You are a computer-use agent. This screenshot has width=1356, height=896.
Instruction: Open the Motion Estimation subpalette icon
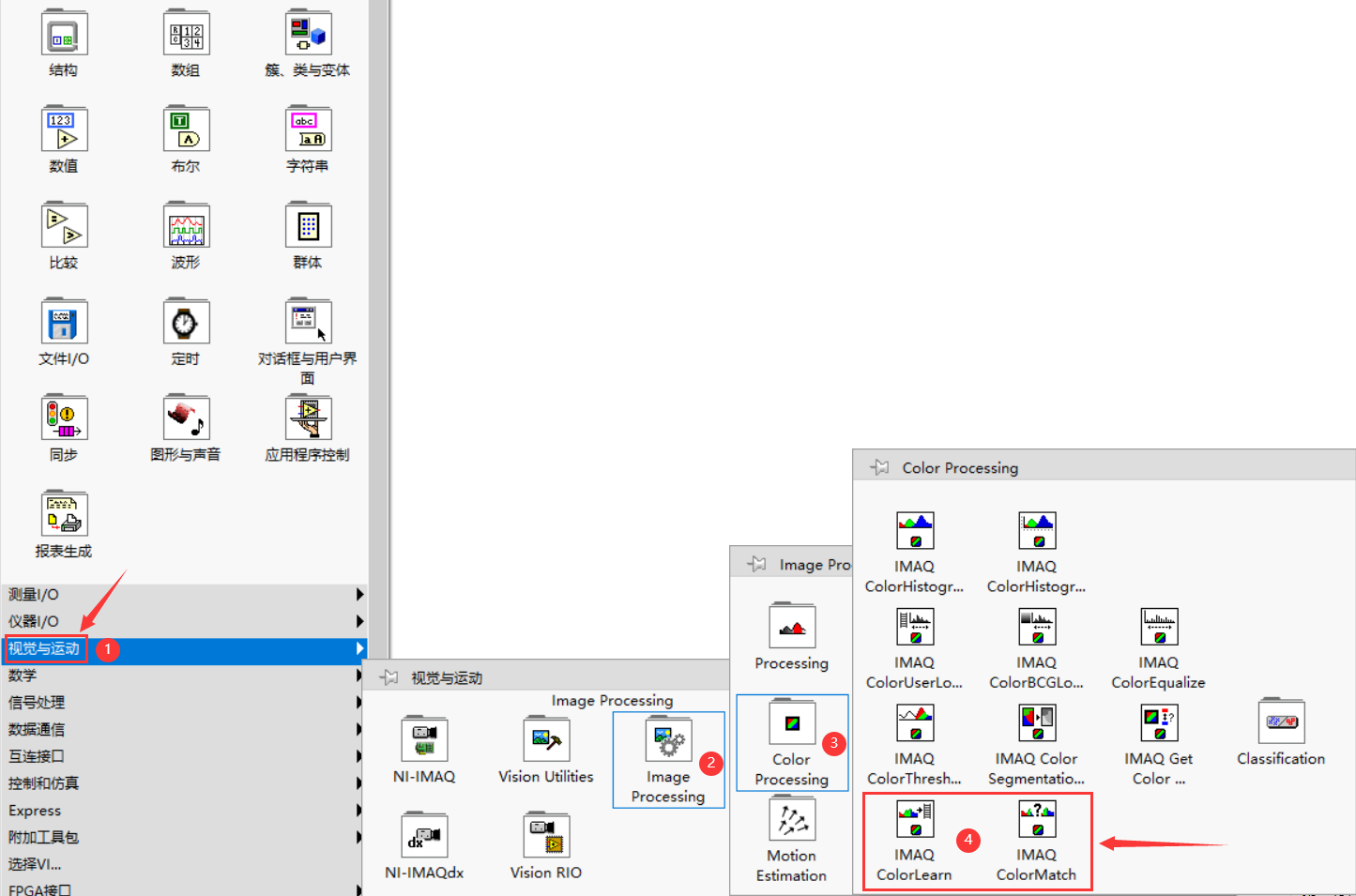click(792, 818)
